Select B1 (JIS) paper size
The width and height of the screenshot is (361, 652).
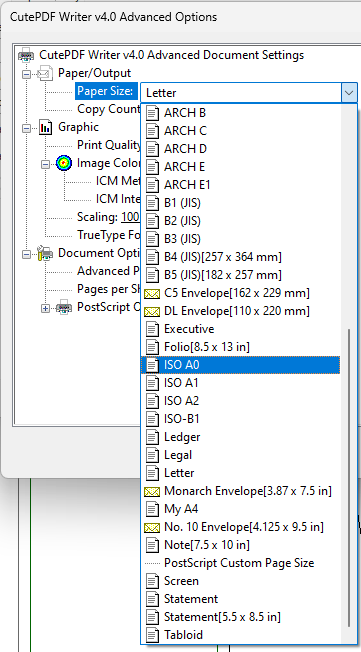(x=240, y=203)
